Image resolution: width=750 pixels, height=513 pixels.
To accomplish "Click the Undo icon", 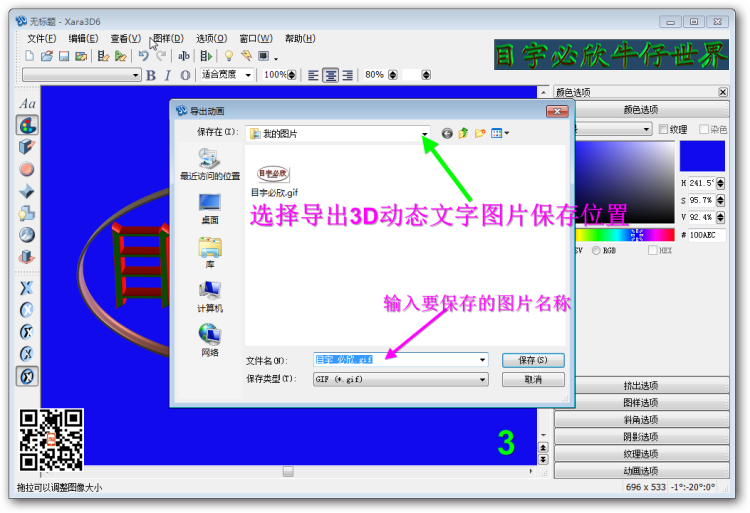I will tap(143, 56).
